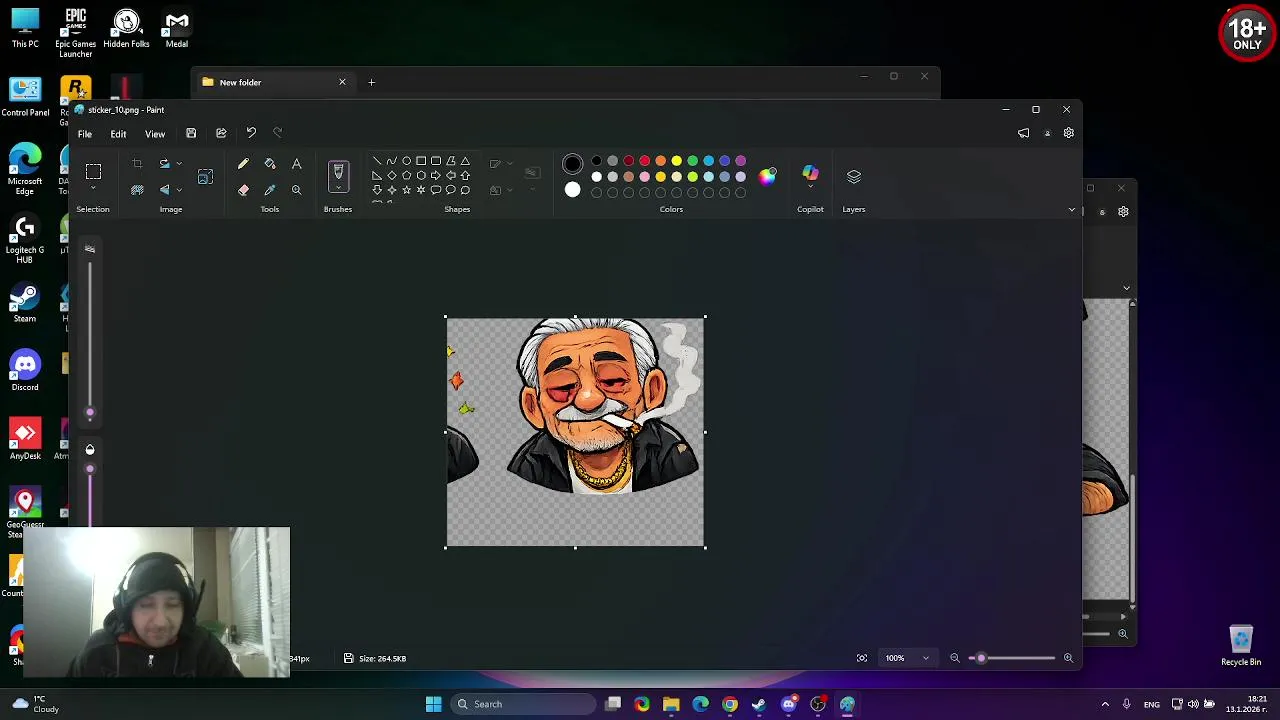Switch to the New folder tab
Image resolution: width=1280 pixels, height=720 pixels.
272,82
